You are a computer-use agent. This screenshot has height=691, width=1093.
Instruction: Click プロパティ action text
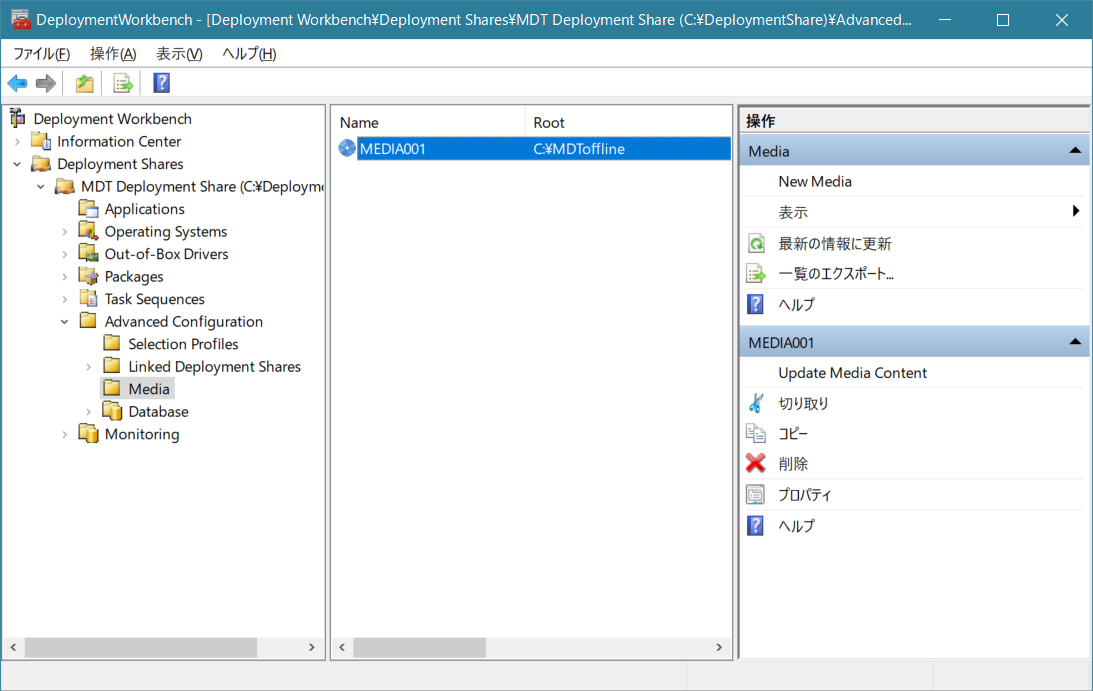tap(805, 494)
